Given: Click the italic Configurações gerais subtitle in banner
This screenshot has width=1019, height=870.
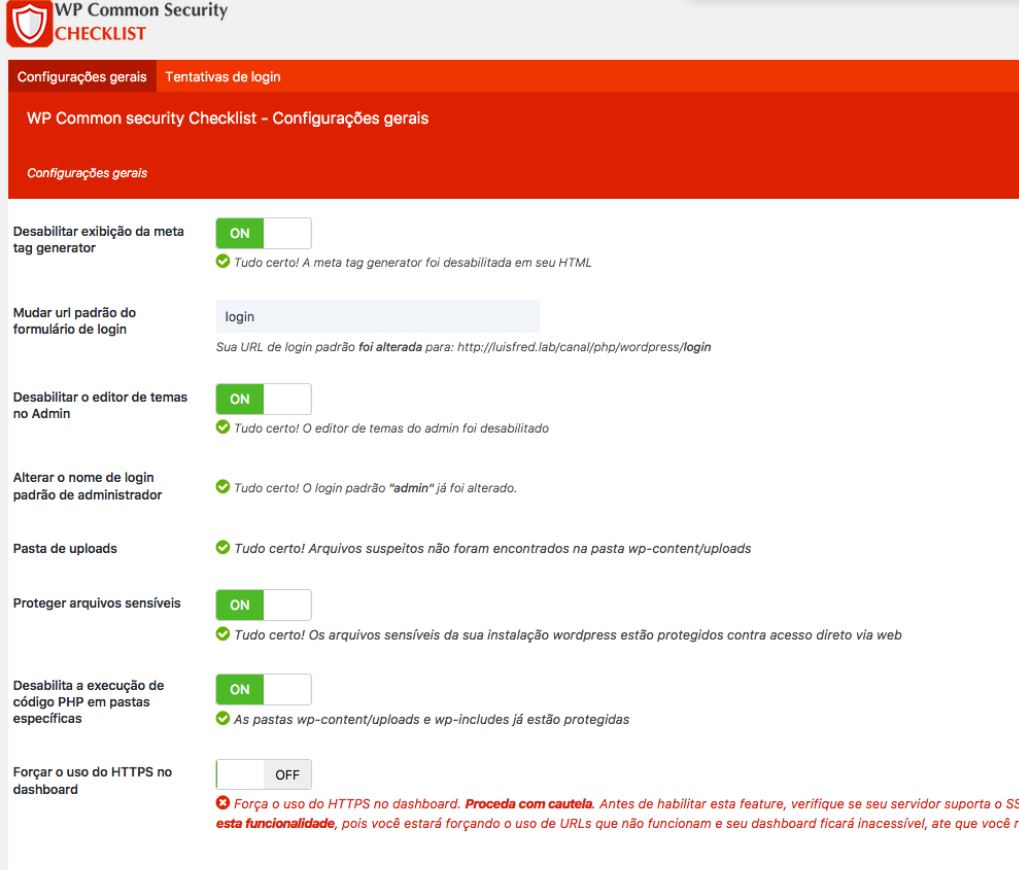Looking at the screenshot, I should 87,173.
